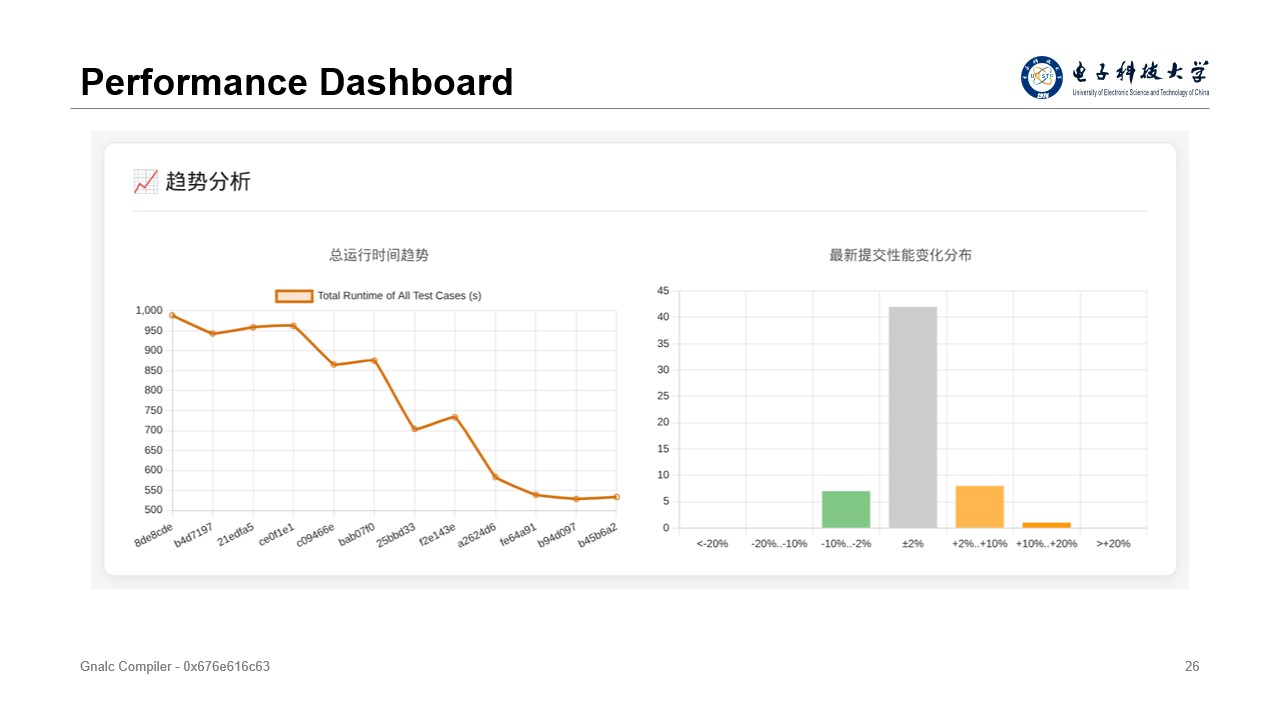Click the Gnalc Compiler footer text

(x=175, y=666)
